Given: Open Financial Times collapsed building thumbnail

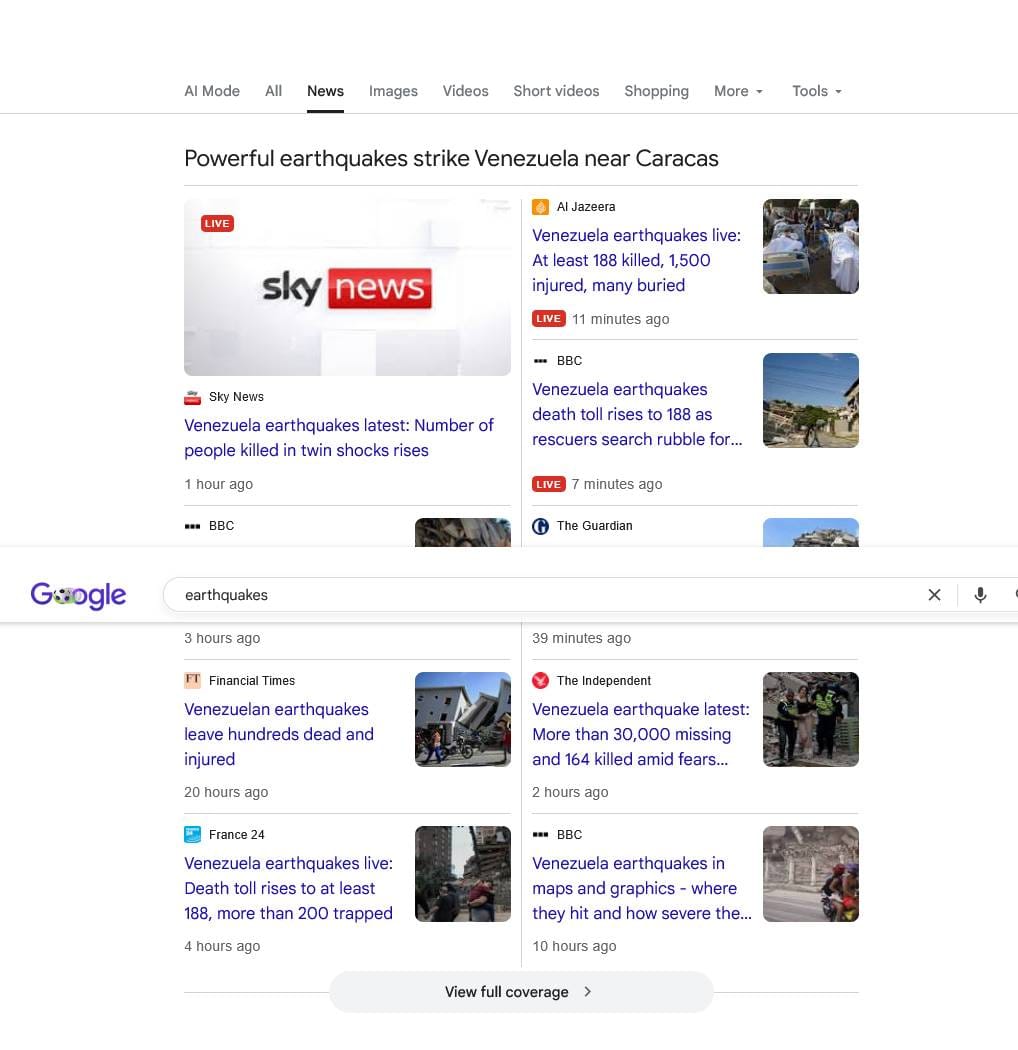Looking at the screenshot, I should pos(463,720).
